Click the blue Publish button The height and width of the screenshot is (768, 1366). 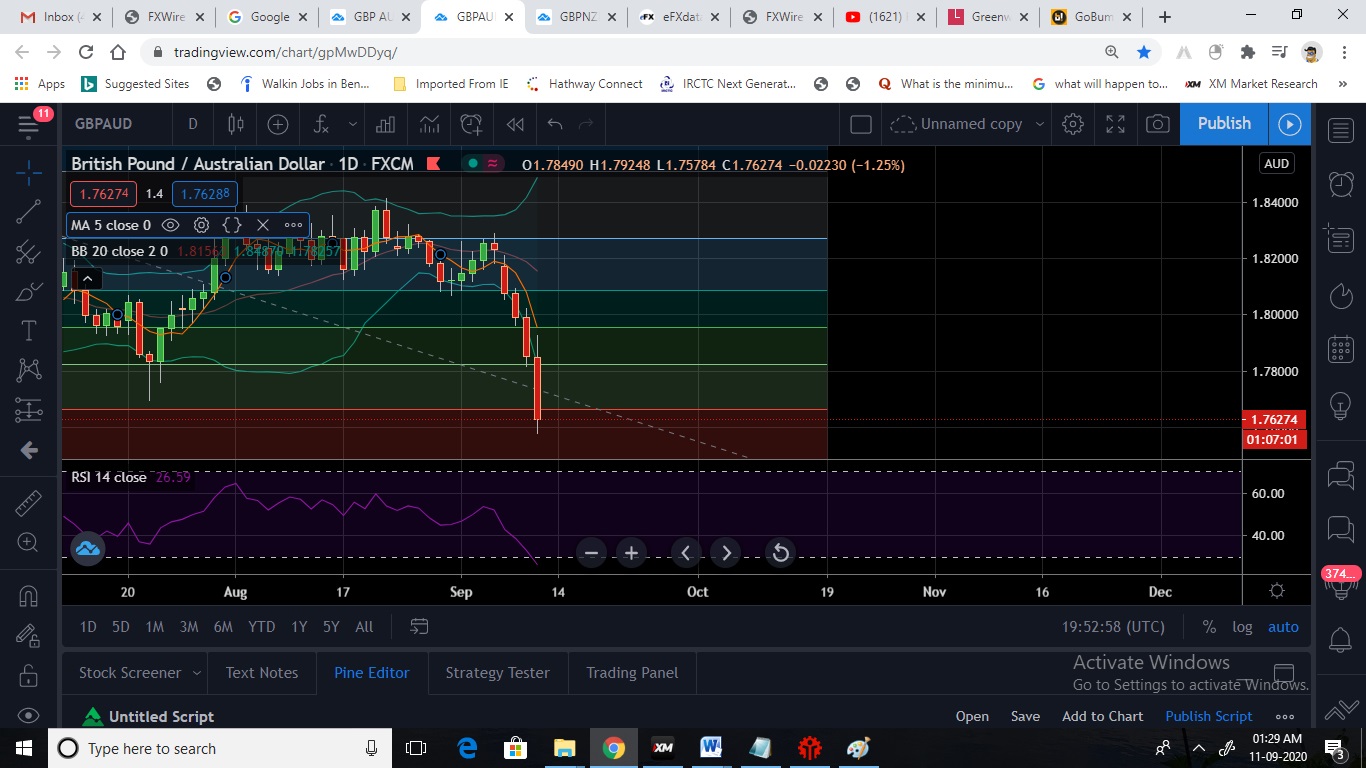click(x=1224, y=123)
